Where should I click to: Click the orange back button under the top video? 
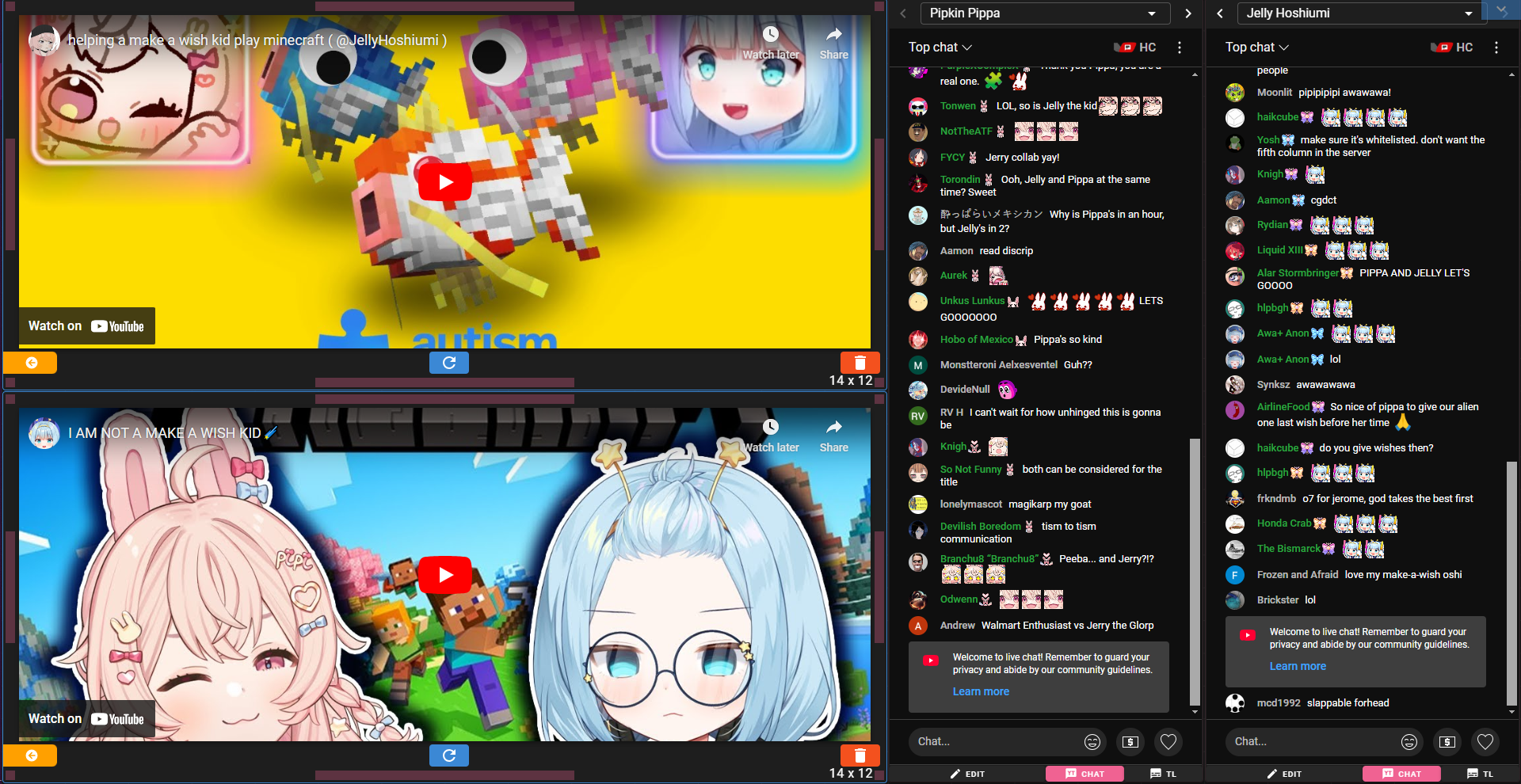pos(30,363)
